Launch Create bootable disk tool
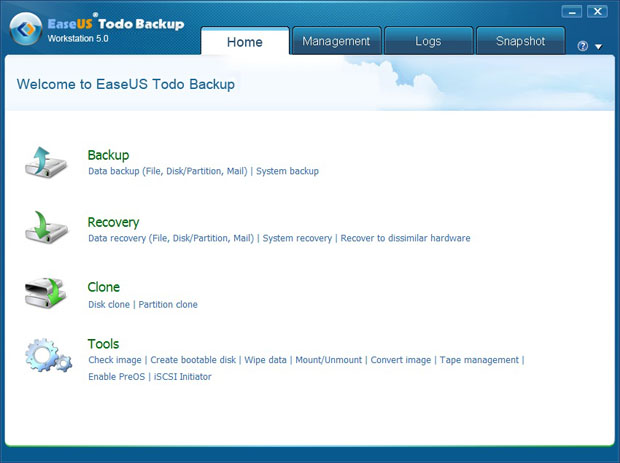Viewport: 620px width, 463px height. (194, 360)
